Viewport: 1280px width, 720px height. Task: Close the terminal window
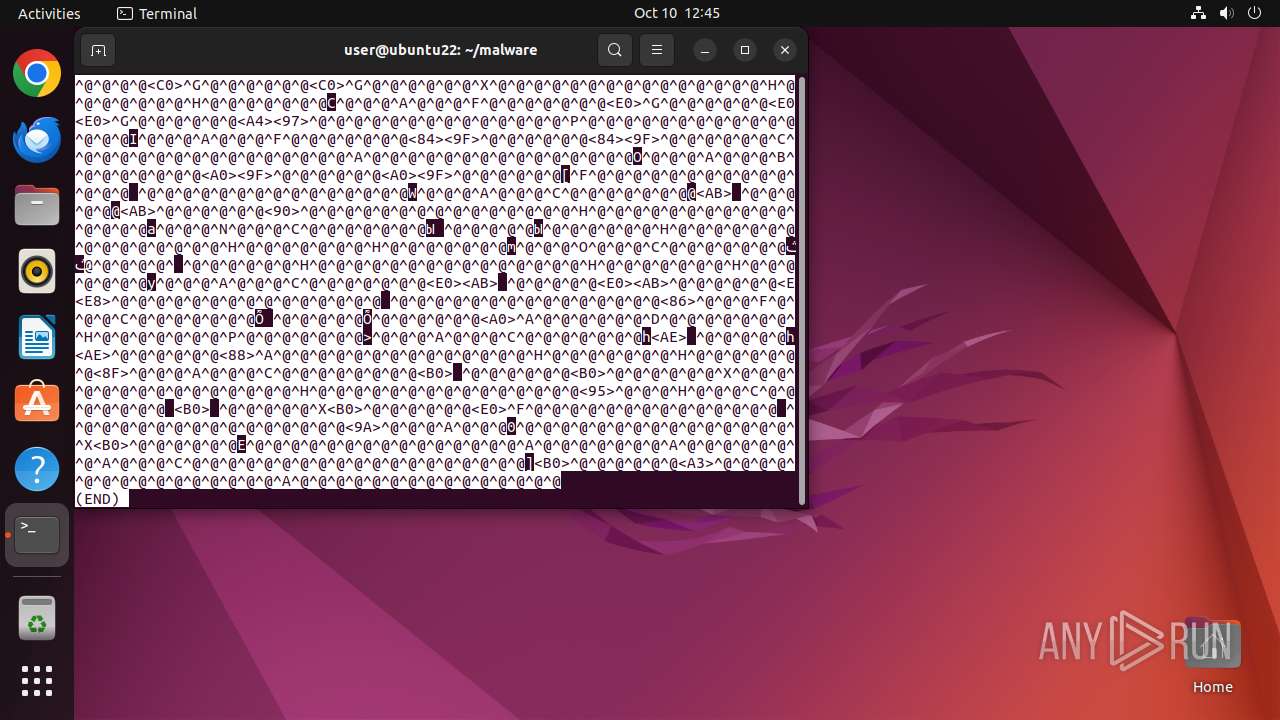(785, 50)
